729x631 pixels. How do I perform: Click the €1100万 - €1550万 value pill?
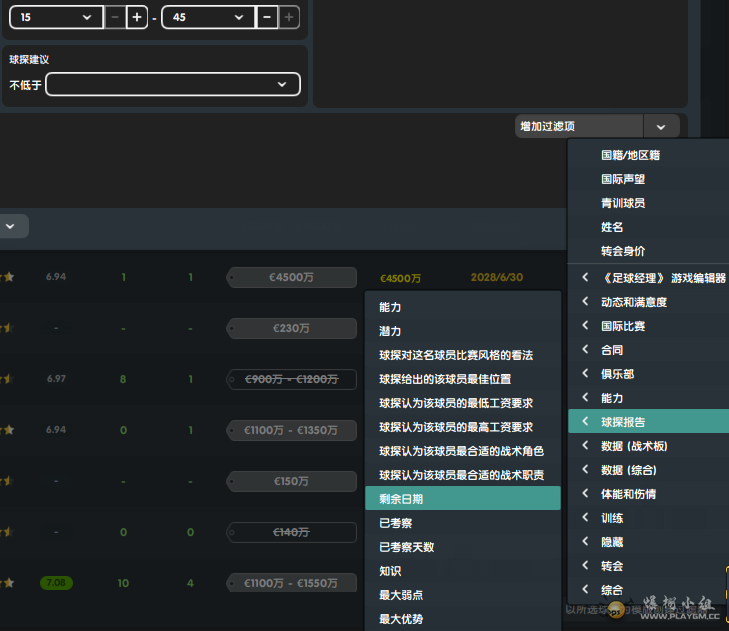pyautogui.click(x=292, y=583)
